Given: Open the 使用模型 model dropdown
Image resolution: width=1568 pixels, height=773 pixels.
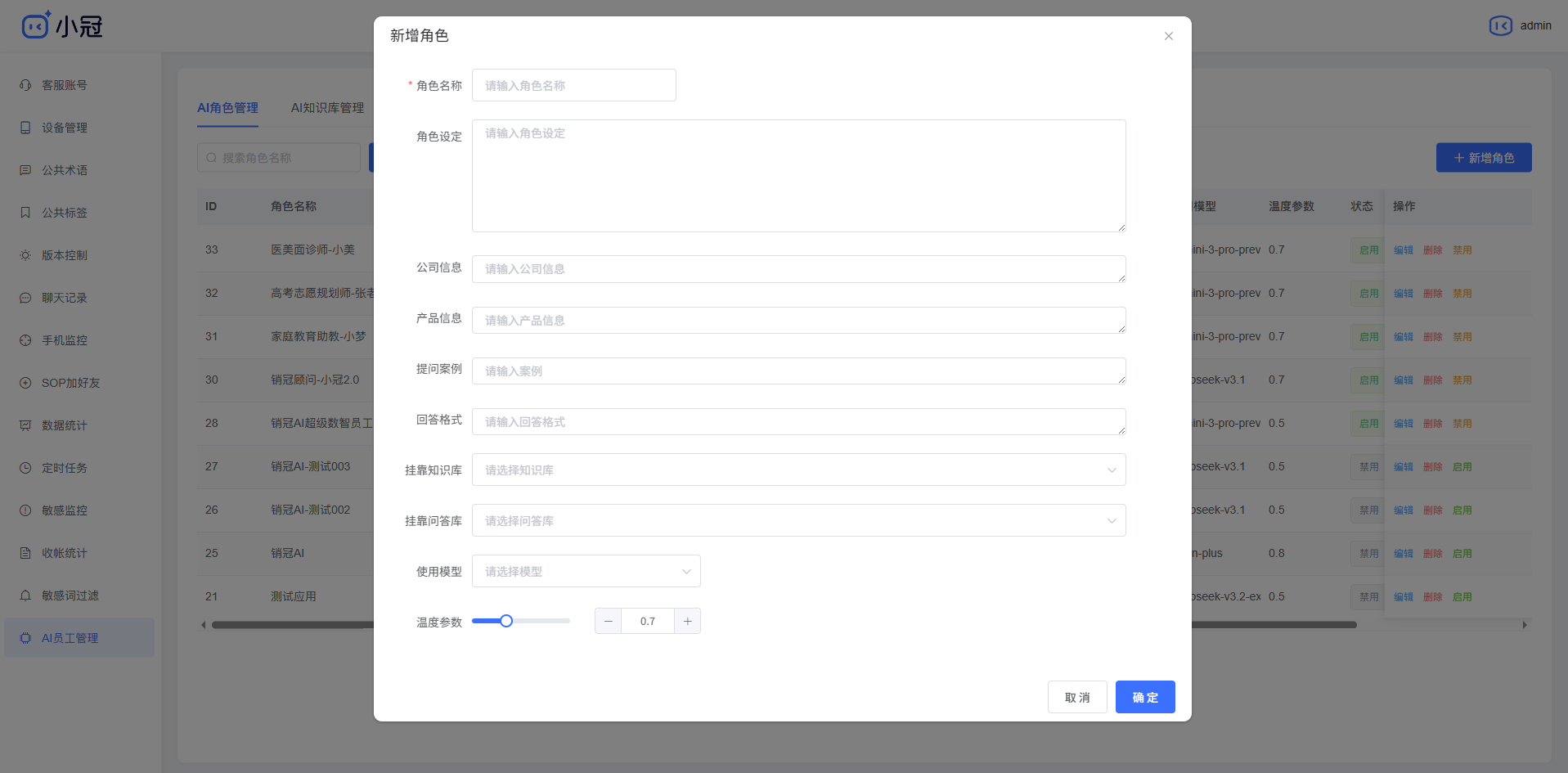Looking at the screenshot, I should pos(586,571).
